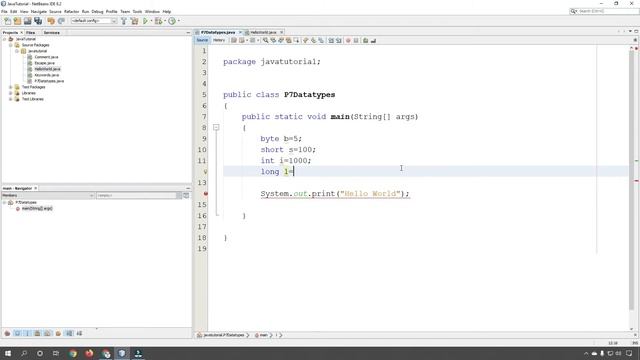This screenshot has height=360, width=640.
Task: Open the File menu
Action: (x=4, y=11)
